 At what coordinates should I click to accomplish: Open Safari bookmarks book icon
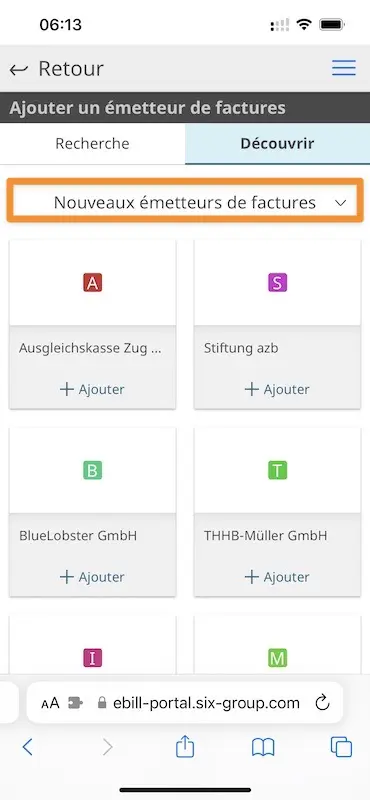pyautogui.click(x=263, y=748)
